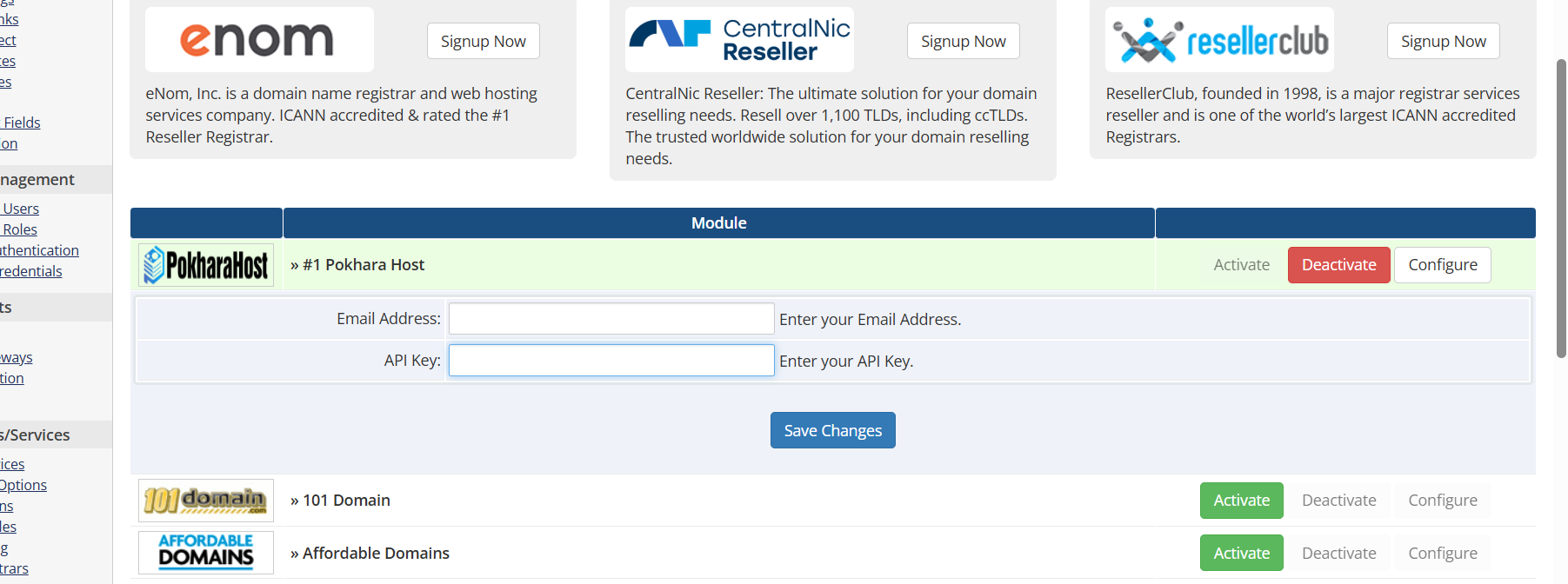The width and height of the screenshot is (1568, 584).
Task: Click into the API Key field
Action: (611, 361)
